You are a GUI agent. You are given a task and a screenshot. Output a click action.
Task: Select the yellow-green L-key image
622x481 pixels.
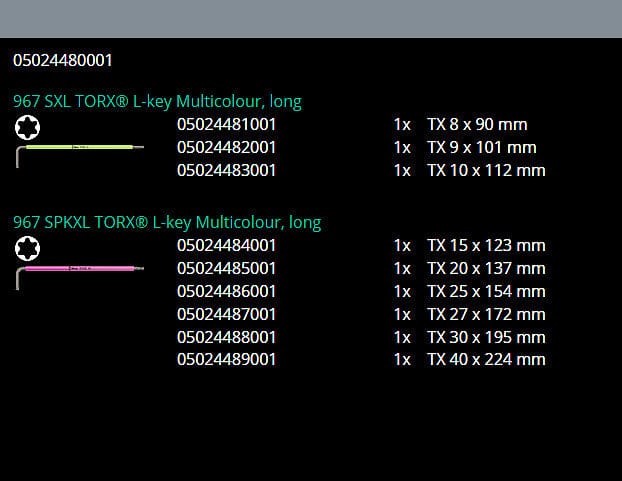tap(80, 150)
